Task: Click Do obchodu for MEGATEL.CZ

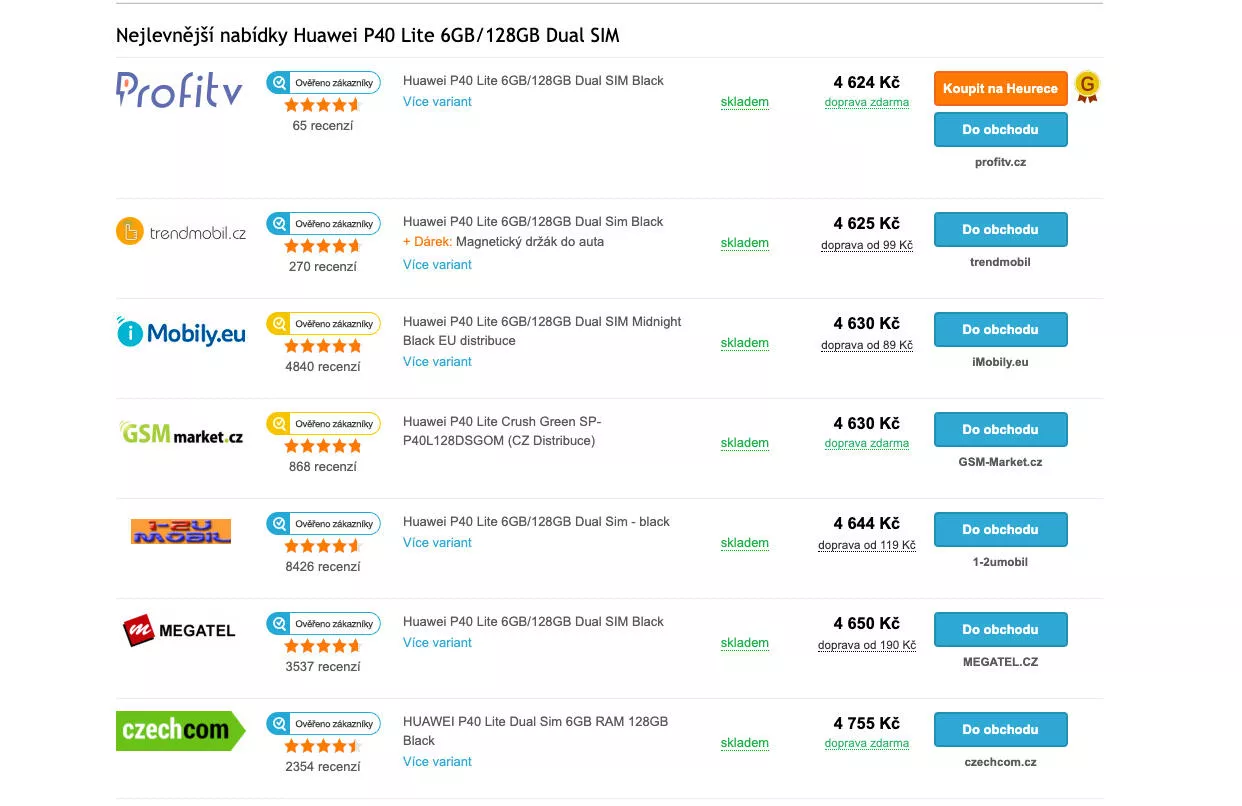Action: click(1000, 629)
